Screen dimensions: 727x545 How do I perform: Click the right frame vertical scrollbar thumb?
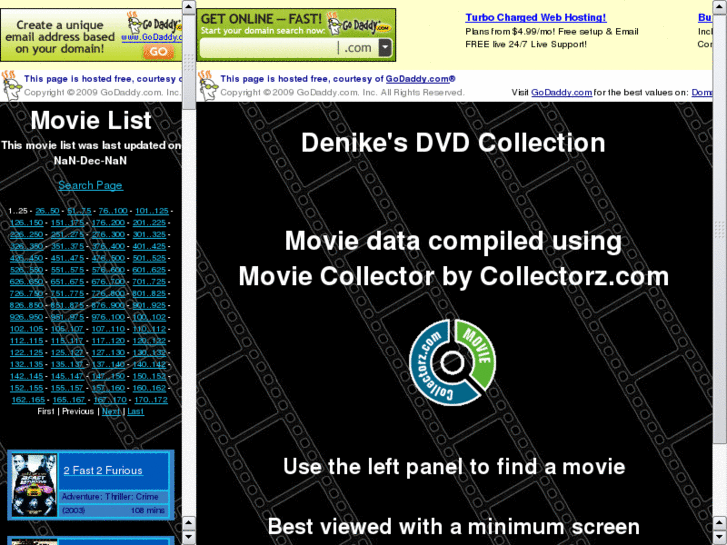pos(720,228)
